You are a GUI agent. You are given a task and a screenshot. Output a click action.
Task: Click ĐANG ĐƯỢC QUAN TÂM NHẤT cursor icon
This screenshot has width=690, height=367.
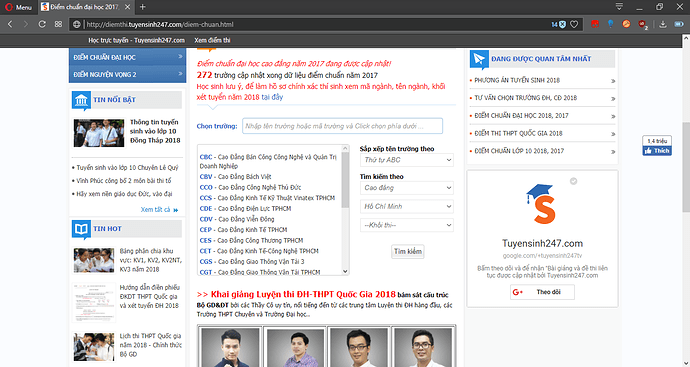(479, 59)
